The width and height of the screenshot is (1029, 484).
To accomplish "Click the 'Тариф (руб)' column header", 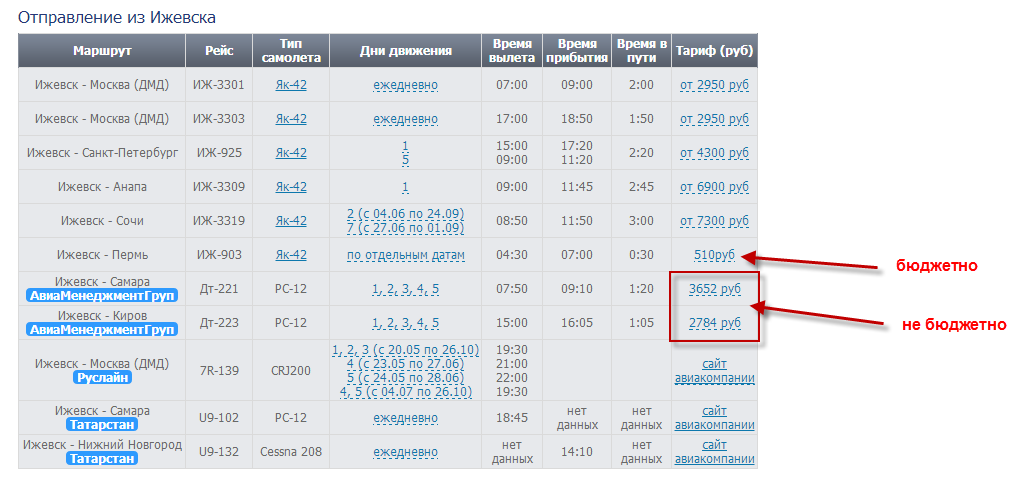I will [x=715, y=50].
